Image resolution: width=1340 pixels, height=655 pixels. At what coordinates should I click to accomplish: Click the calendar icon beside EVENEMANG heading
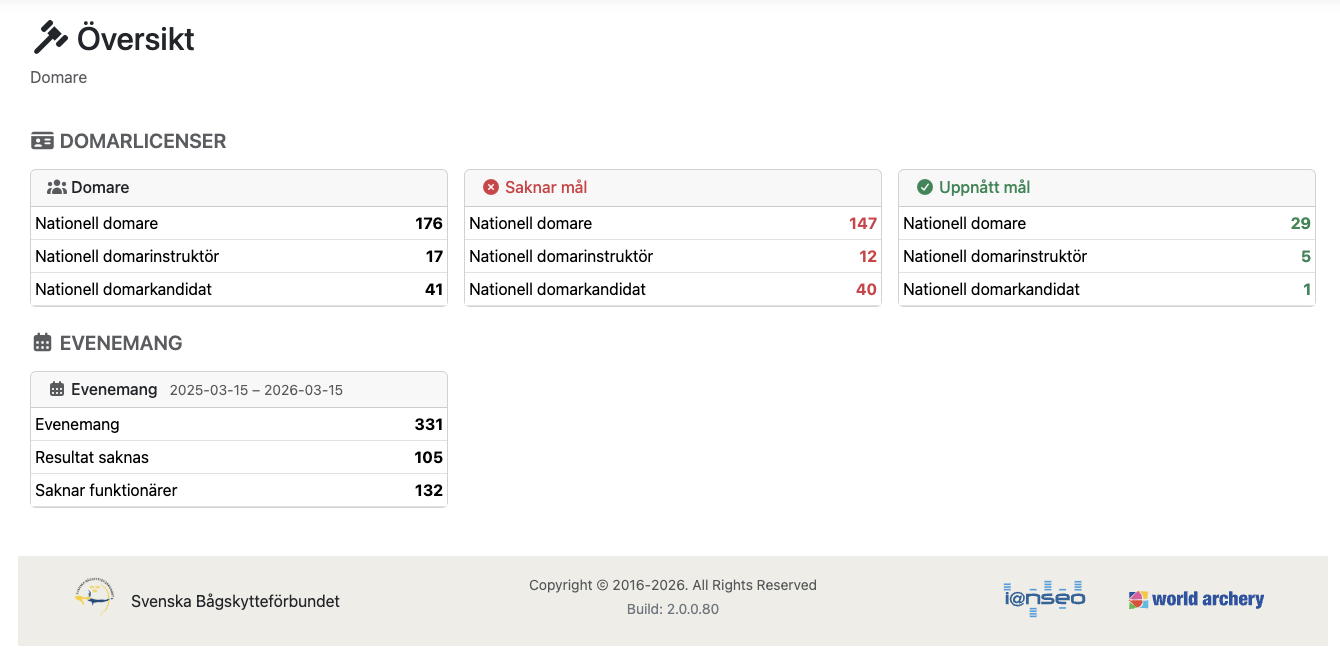click(42, 343)
